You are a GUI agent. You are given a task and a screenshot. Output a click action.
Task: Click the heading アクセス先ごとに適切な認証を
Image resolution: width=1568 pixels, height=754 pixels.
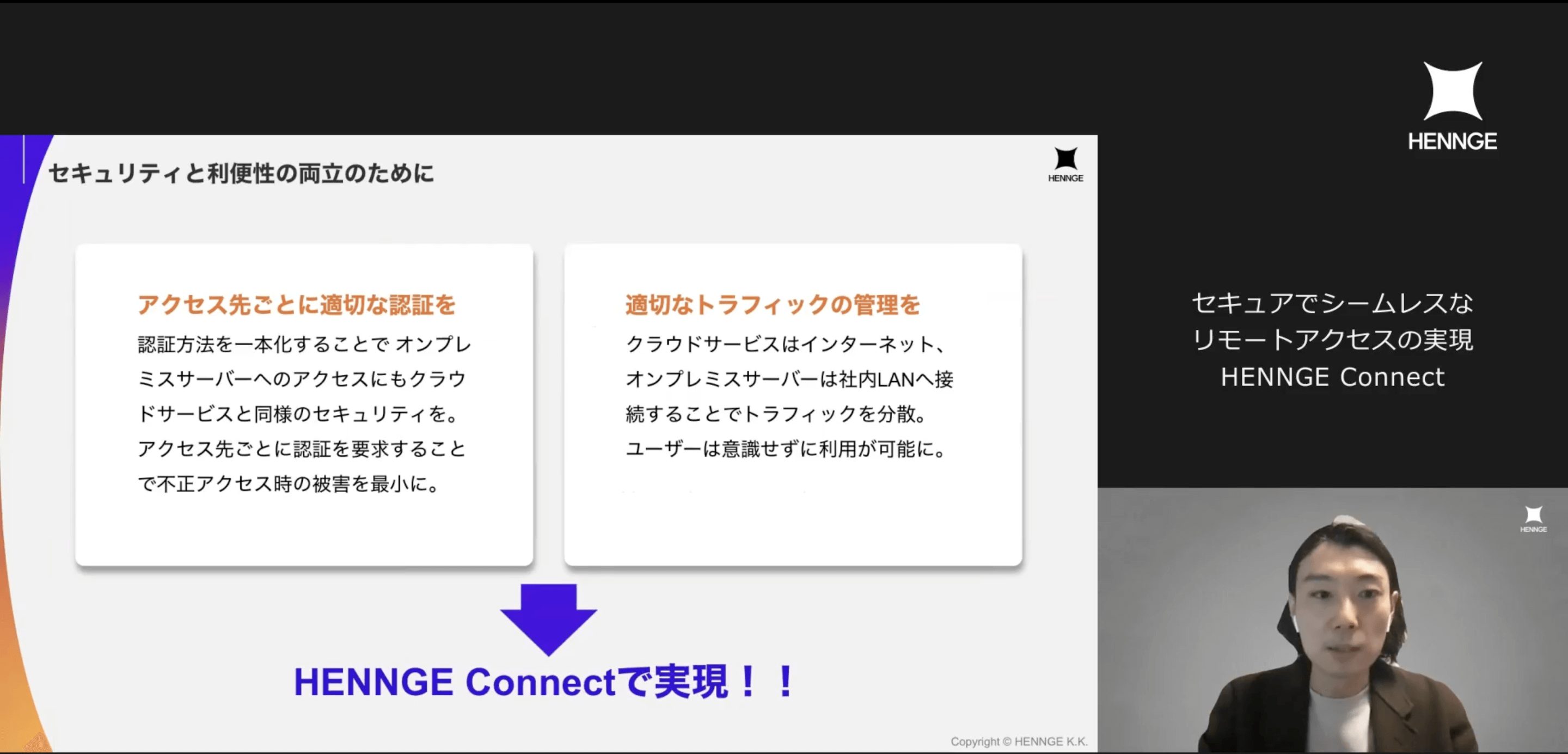click(296, 305)
